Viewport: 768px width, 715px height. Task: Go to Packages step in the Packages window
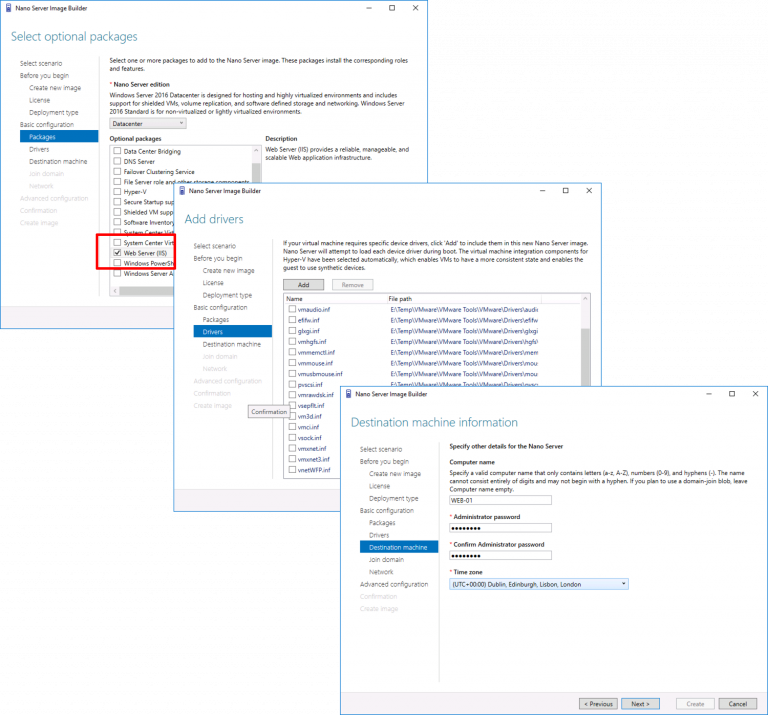click(59, 137)
